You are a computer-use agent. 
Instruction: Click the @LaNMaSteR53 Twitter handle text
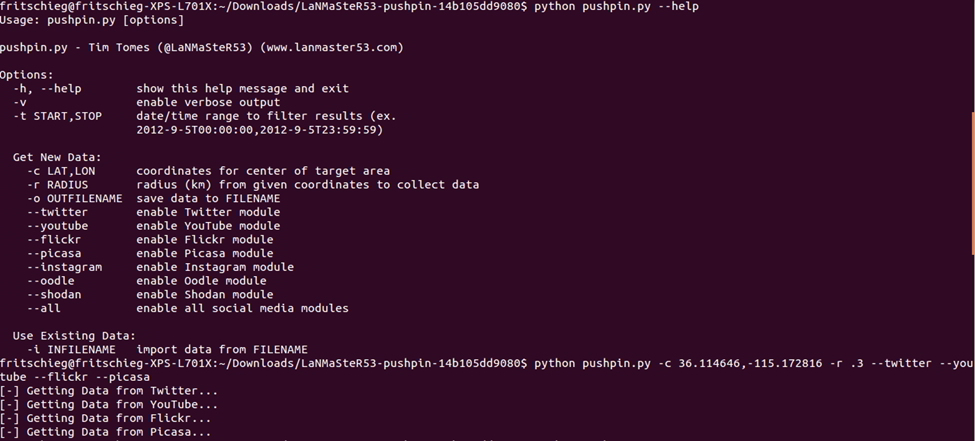205,47
